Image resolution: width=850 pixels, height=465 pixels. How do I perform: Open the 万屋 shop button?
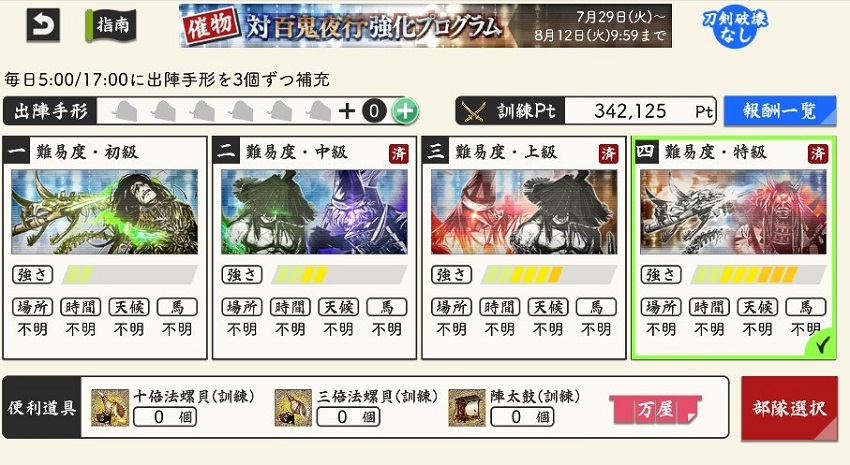pos(655,409)
